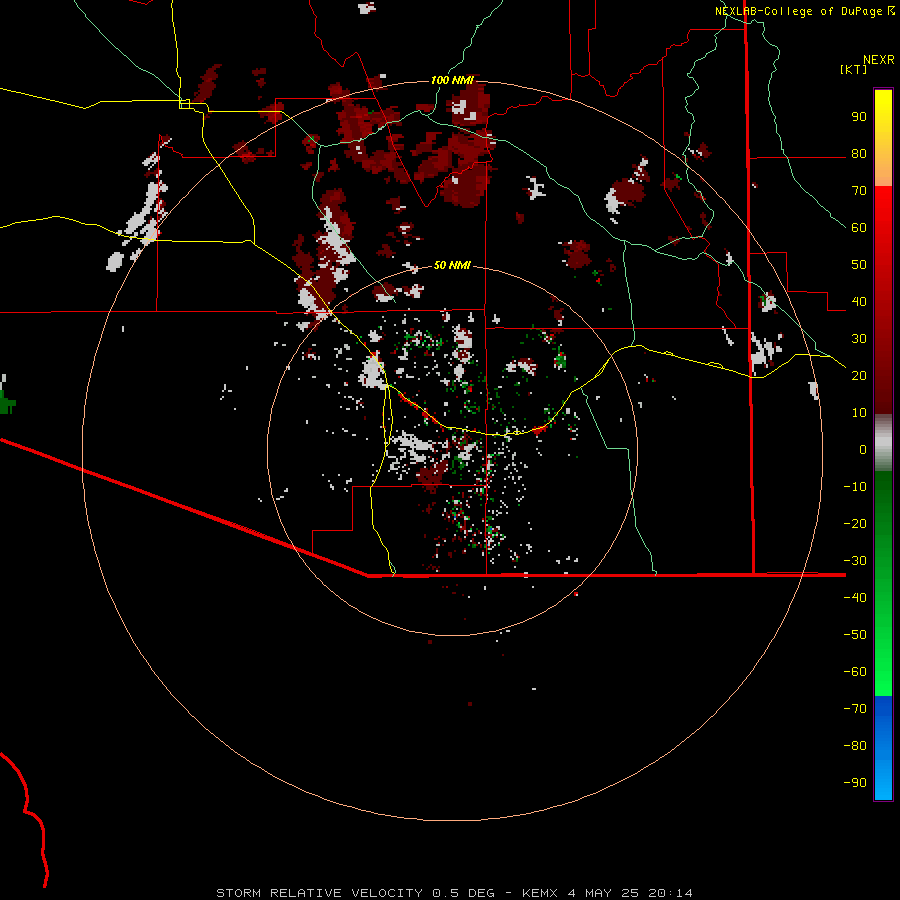Click the positive 60 knot scale label
Screen dimensions: 900x900
pos(859,228)
